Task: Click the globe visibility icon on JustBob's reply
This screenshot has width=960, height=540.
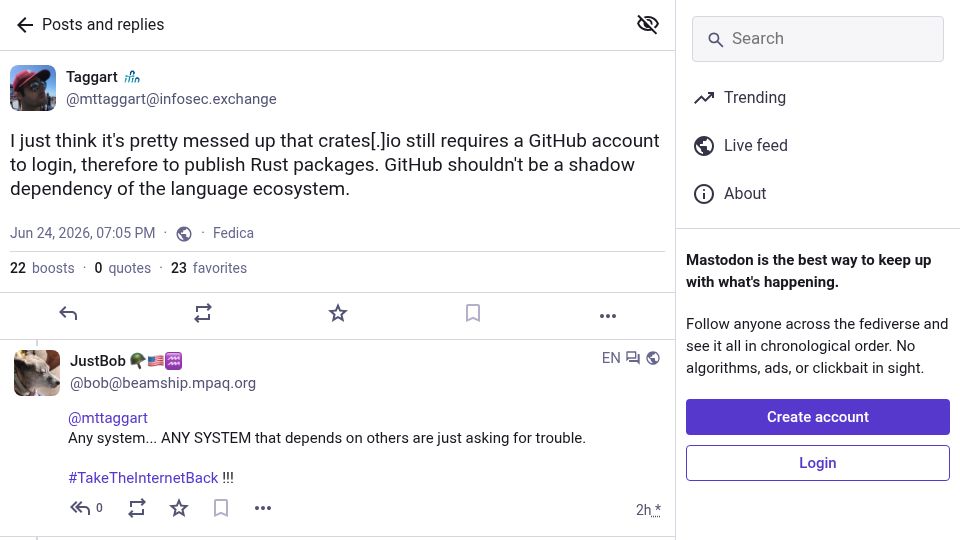Action: coord(653,358)
